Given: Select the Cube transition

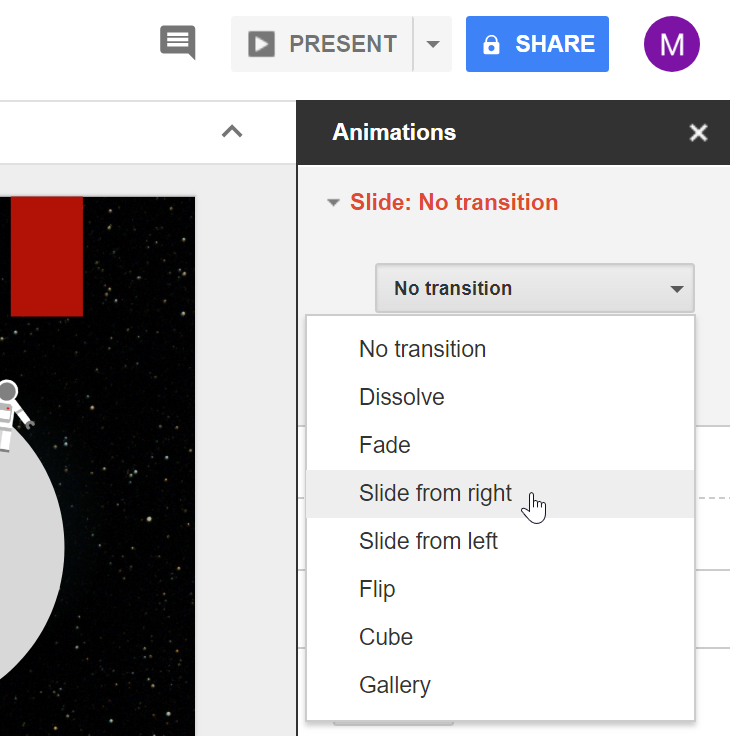Looking at the screenshot, I should (x=500, y=637).
